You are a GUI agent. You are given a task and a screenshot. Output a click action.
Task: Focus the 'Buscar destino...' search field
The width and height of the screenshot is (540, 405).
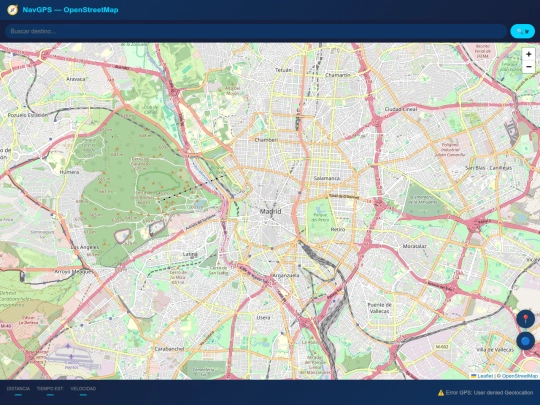(x=256, y=31)
